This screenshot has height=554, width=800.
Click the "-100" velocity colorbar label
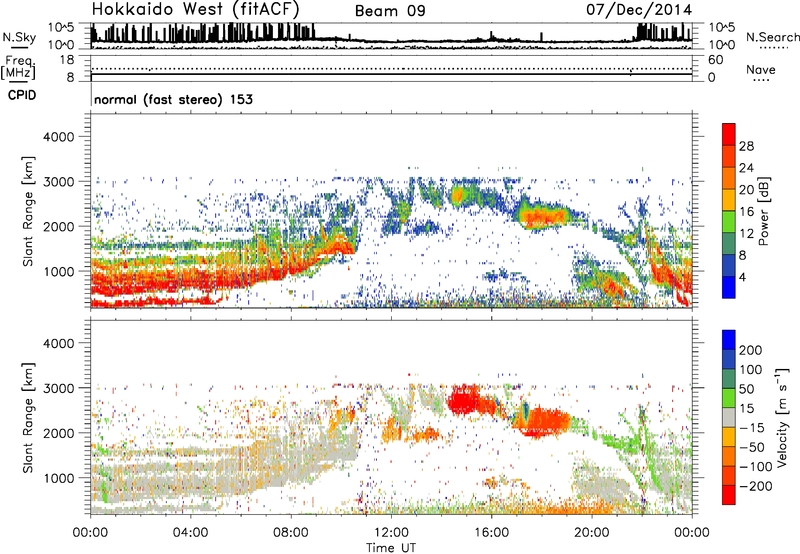755,466
